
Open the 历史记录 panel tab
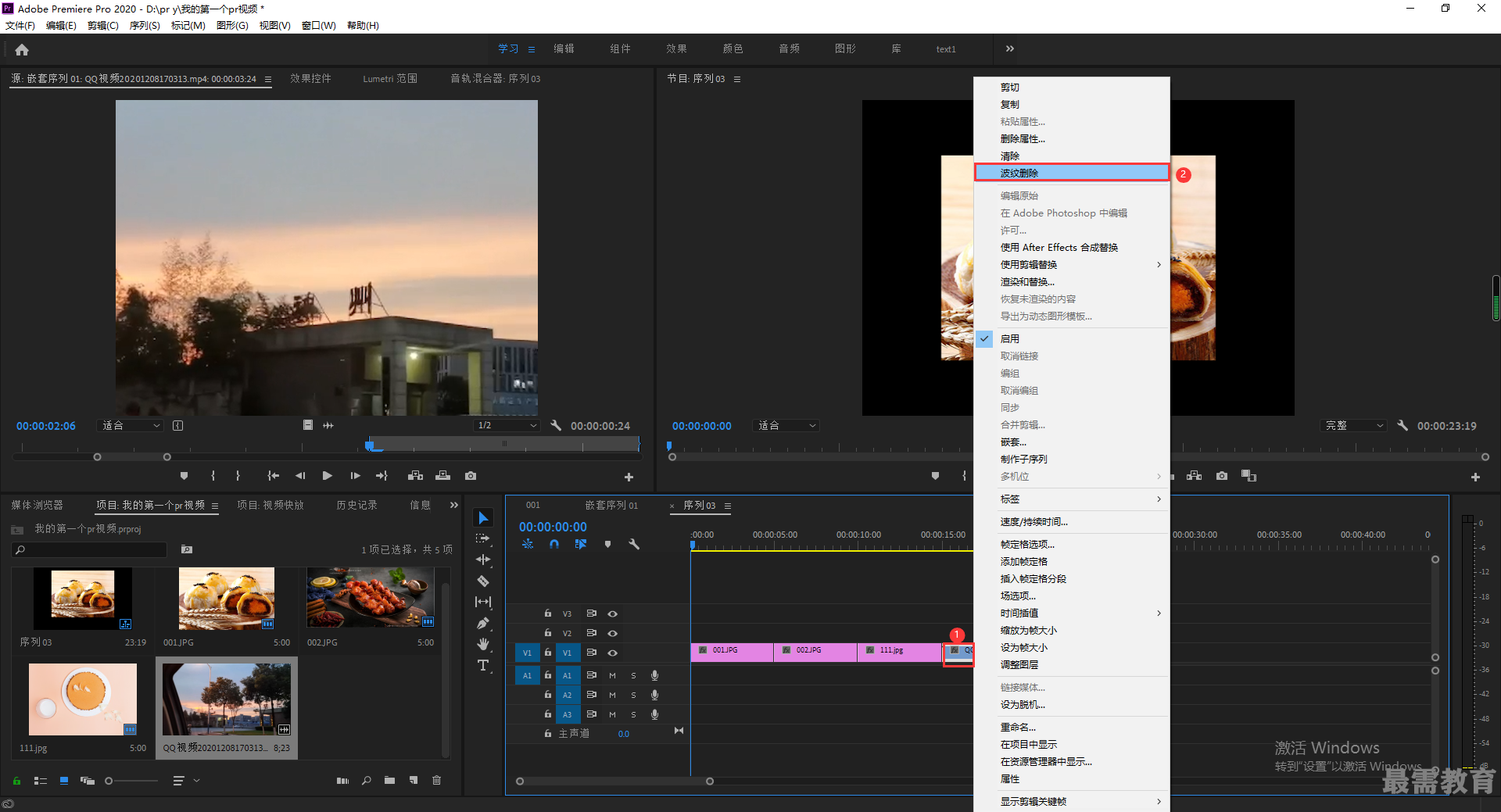coord(356,505)
